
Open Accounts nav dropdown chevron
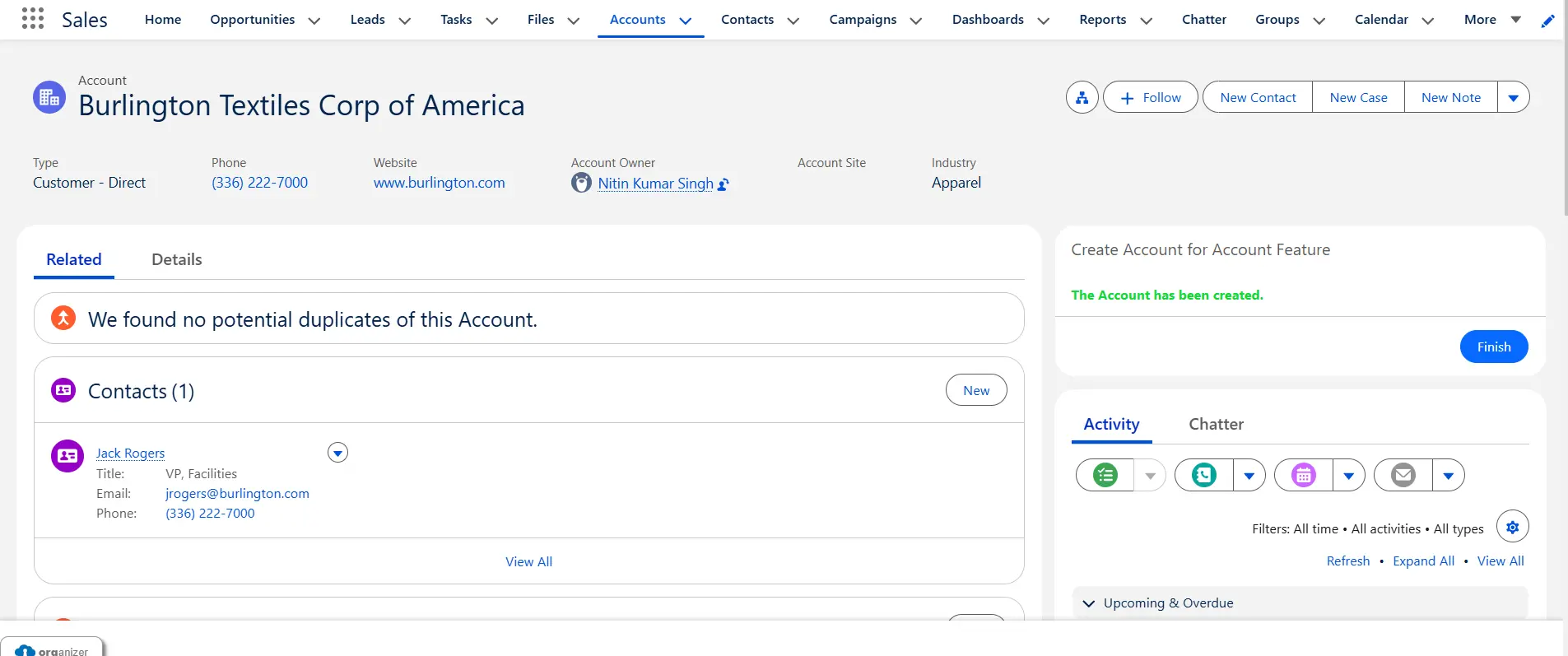coord(685,21)
